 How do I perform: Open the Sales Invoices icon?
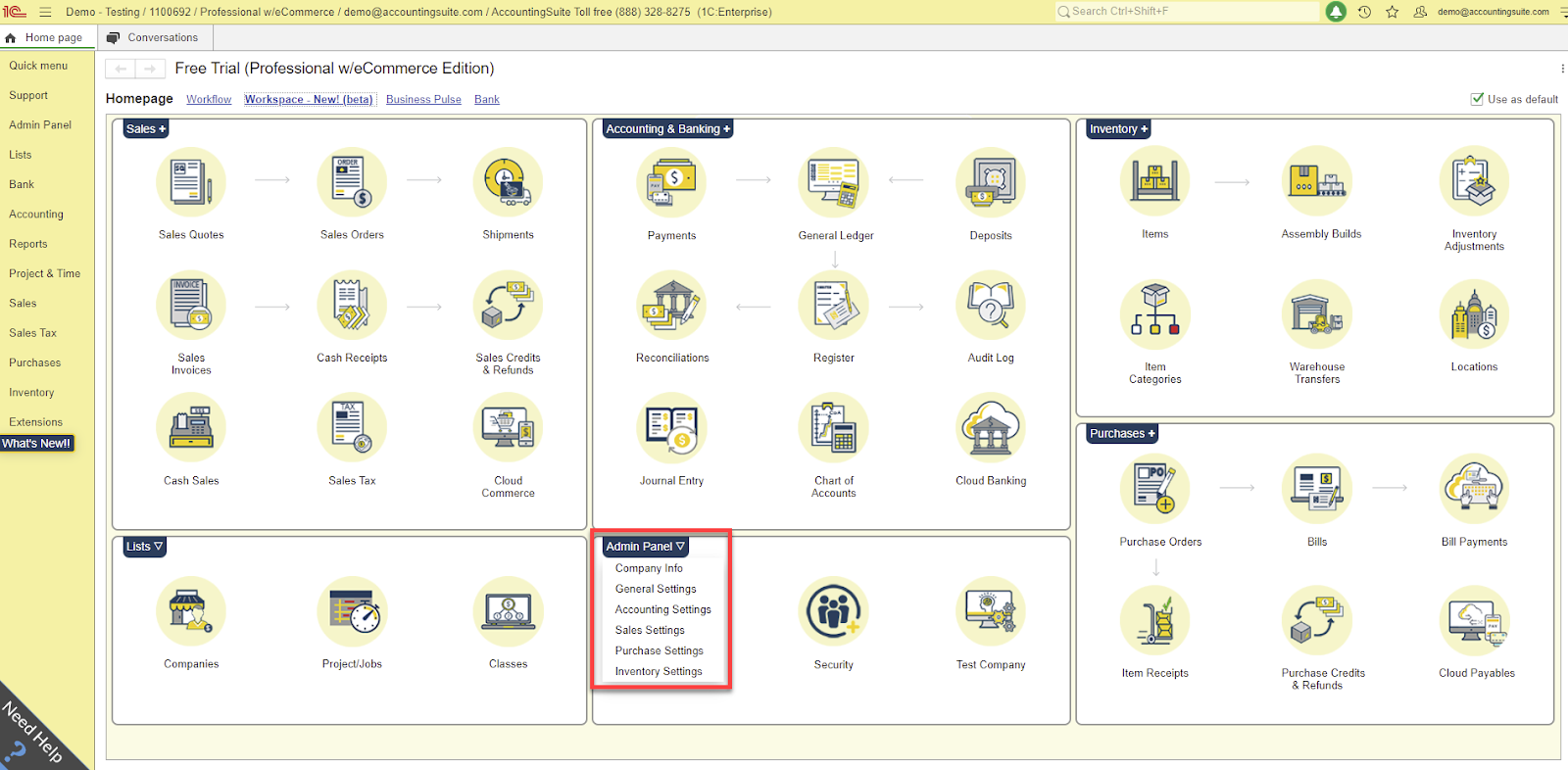click(191, 306)
